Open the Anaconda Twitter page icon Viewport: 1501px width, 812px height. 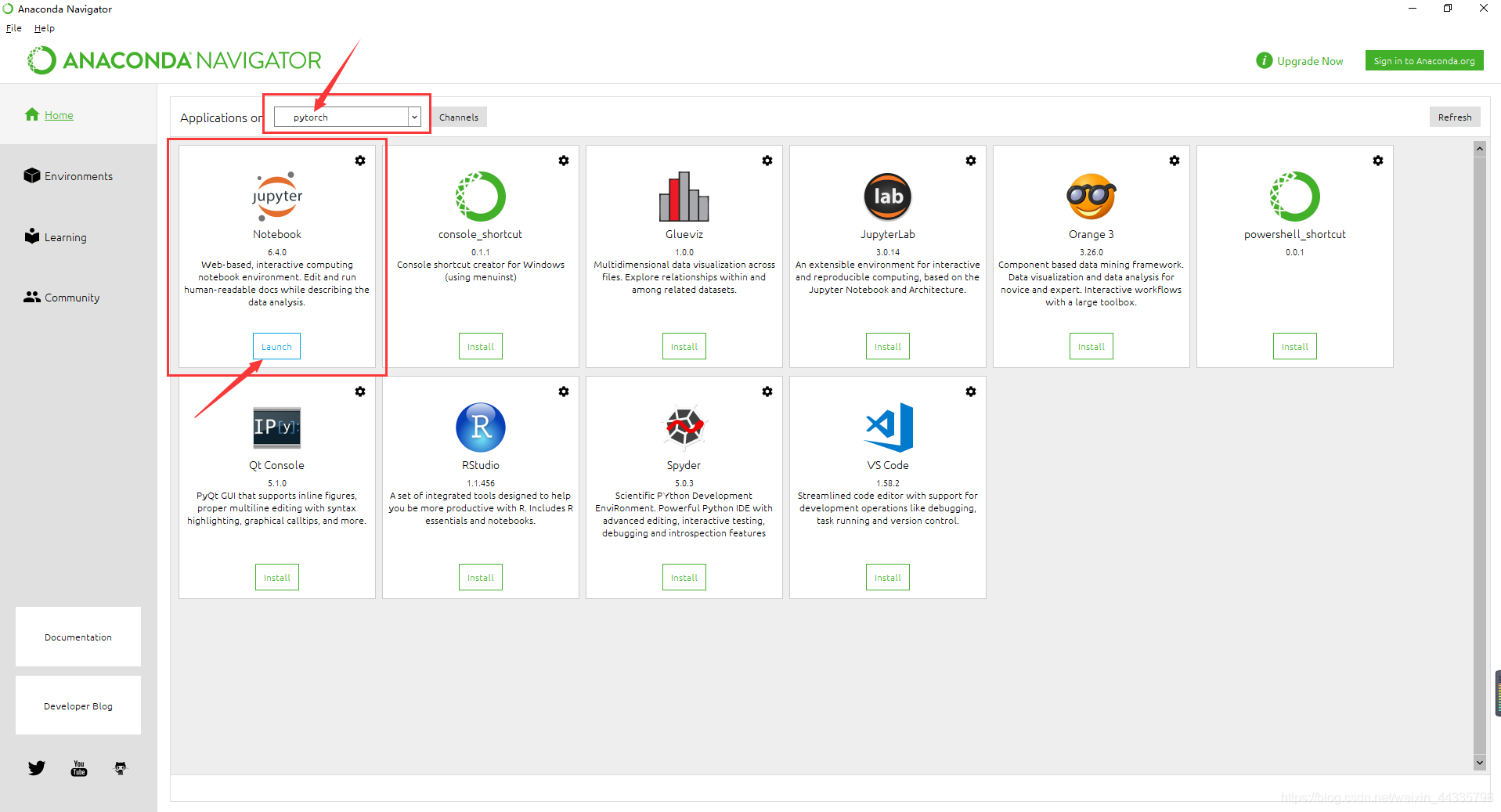[37, 768]
